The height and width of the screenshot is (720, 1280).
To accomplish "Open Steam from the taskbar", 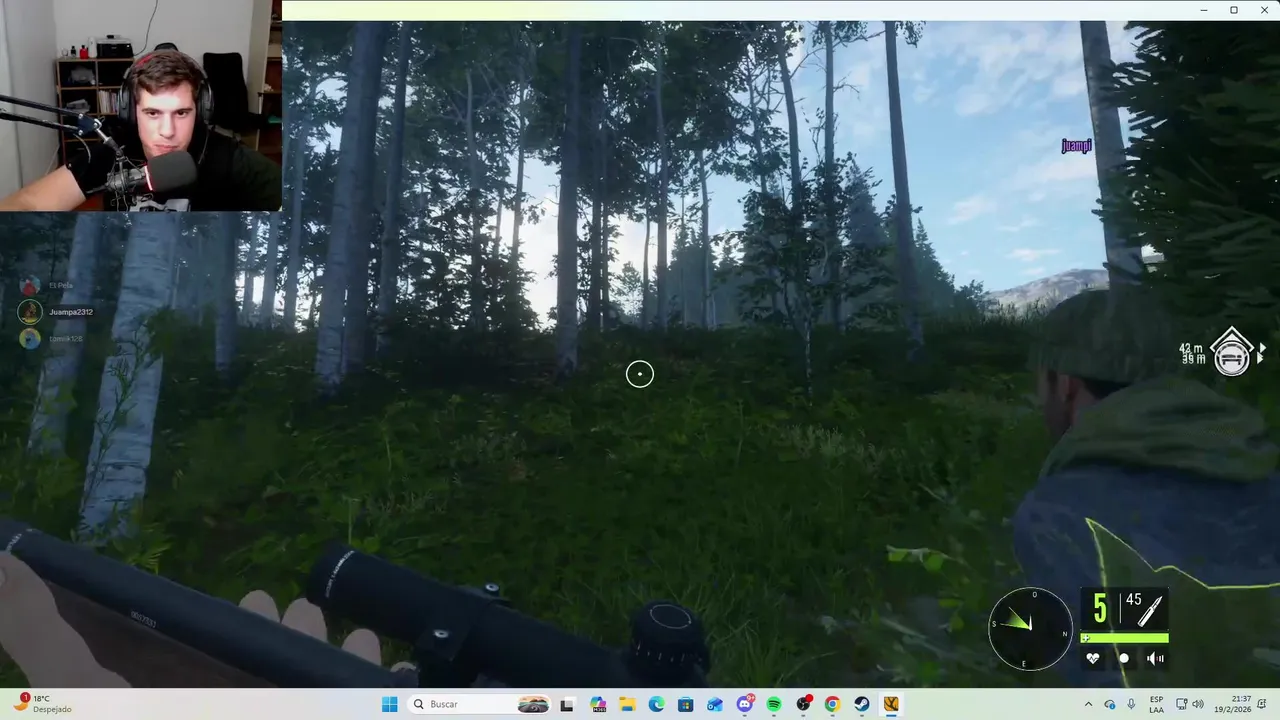I will click(861, 704).
